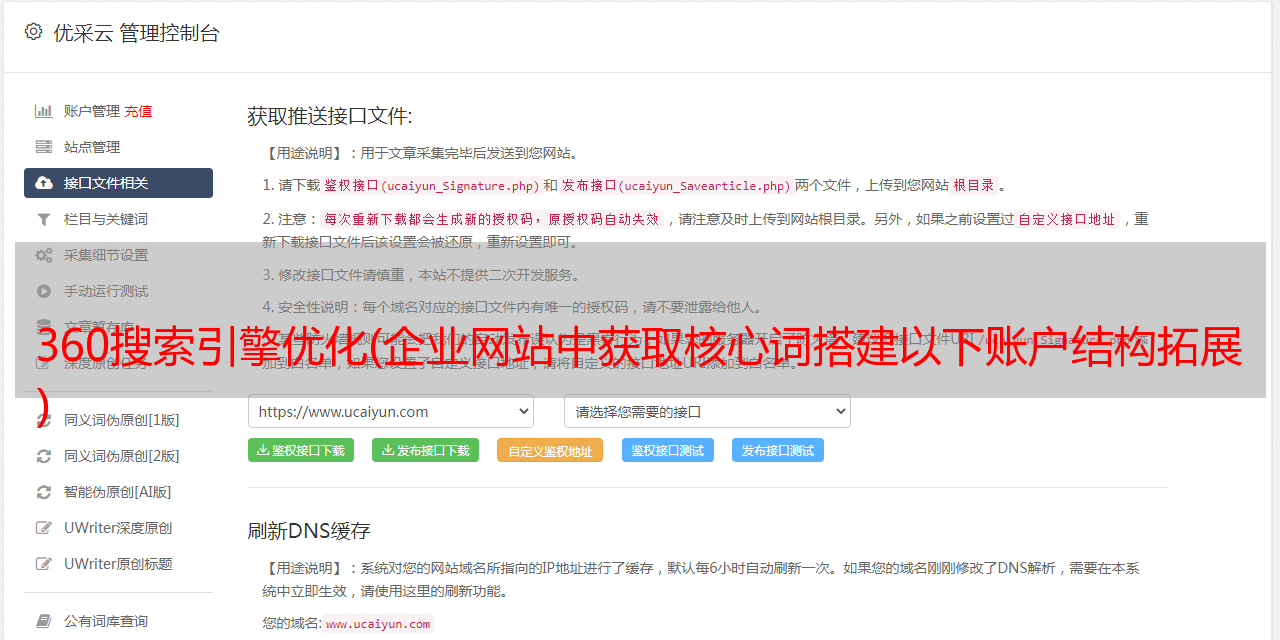This screenshot has width=1280, height=640.
Task: Open 同义词伪原创[2版] menu entry
Action: [122, 456]
